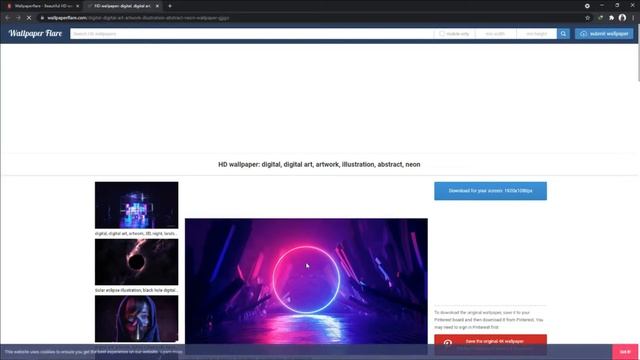Screen dimensions: 640x360
Task: Click the magnifier search button
Action: 563,34
